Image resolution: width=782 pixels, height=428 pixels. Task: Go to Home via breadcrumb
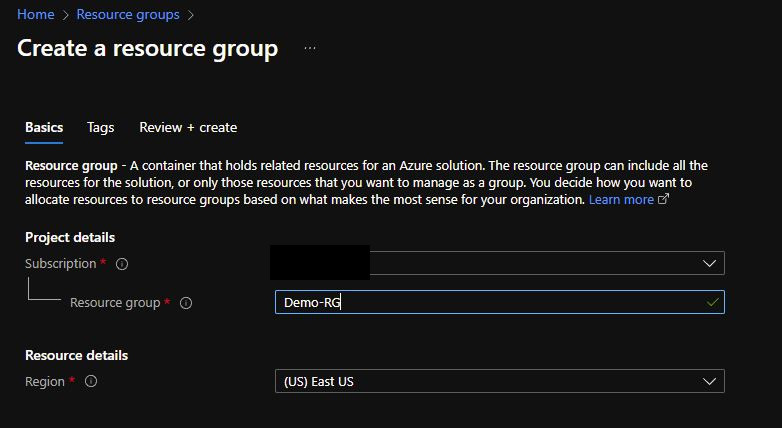(36, 14)
